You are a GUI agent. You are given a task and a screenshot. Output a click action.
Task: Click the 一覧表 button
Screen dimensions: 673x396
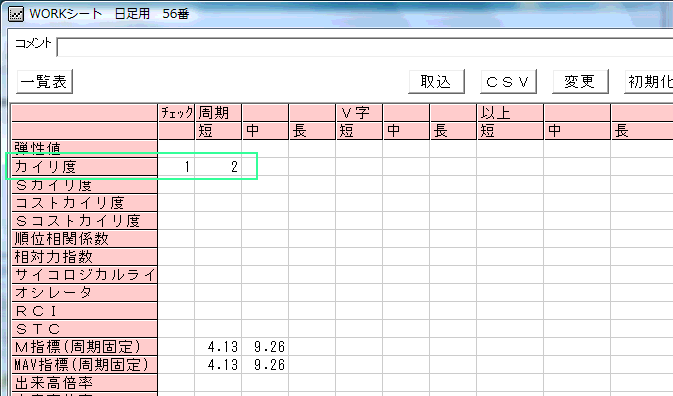tap(44, 82)
